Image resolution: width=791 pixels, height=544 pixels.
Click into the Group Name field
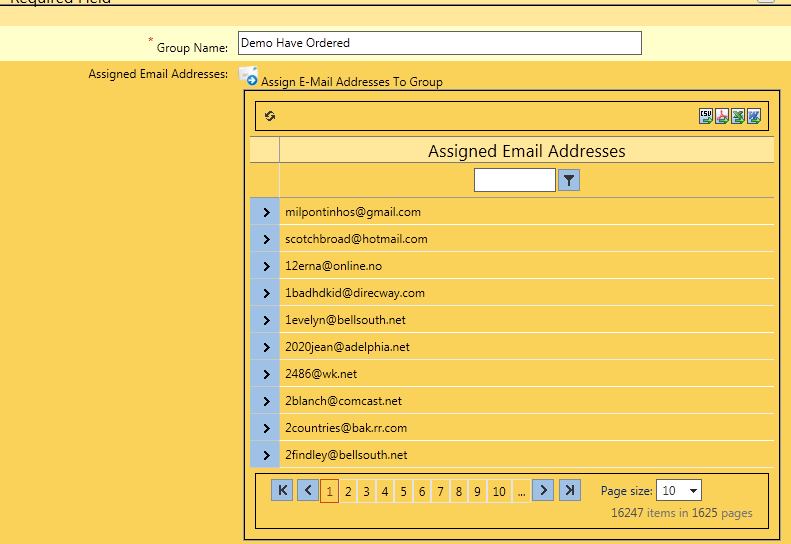tap(440, 43)
